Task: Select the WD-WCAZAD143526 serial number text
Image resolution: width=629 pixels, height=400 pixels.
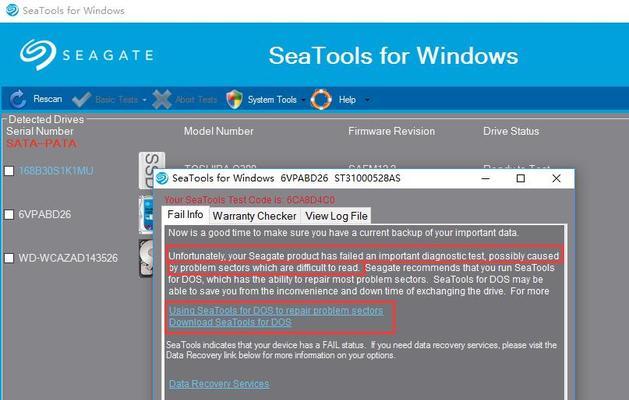Action: [x=68, y=258]
